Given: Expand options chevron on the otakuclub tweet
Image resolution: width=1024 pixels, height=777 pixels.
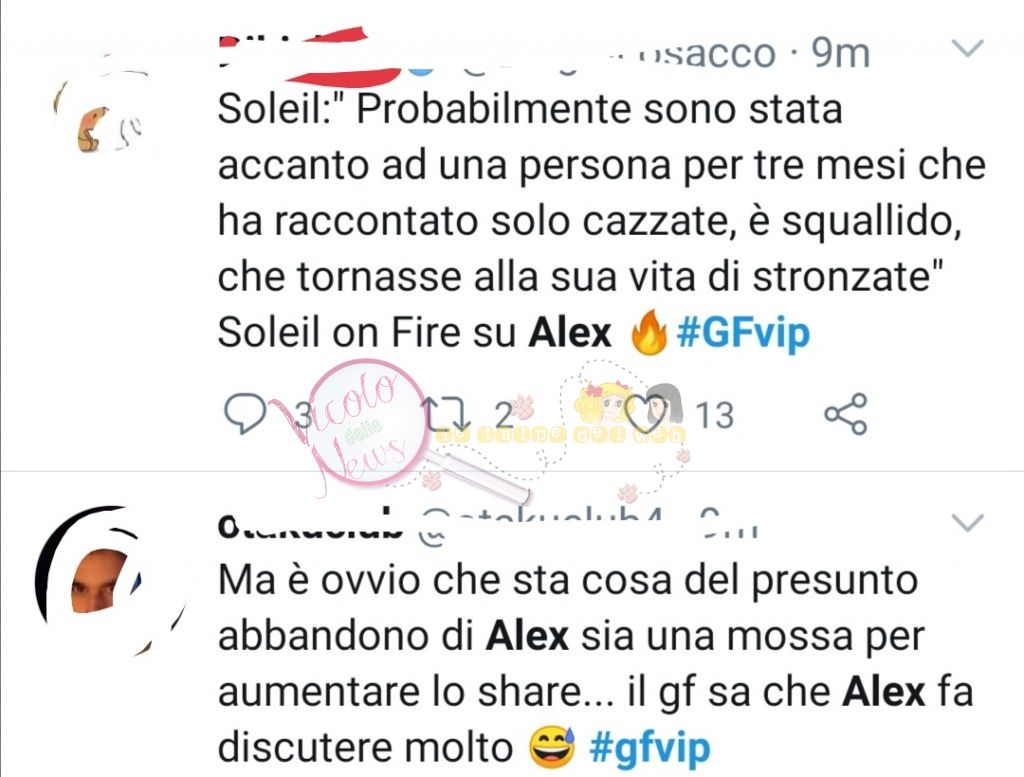Looking at the screenshot, I should tap(967, 522).
